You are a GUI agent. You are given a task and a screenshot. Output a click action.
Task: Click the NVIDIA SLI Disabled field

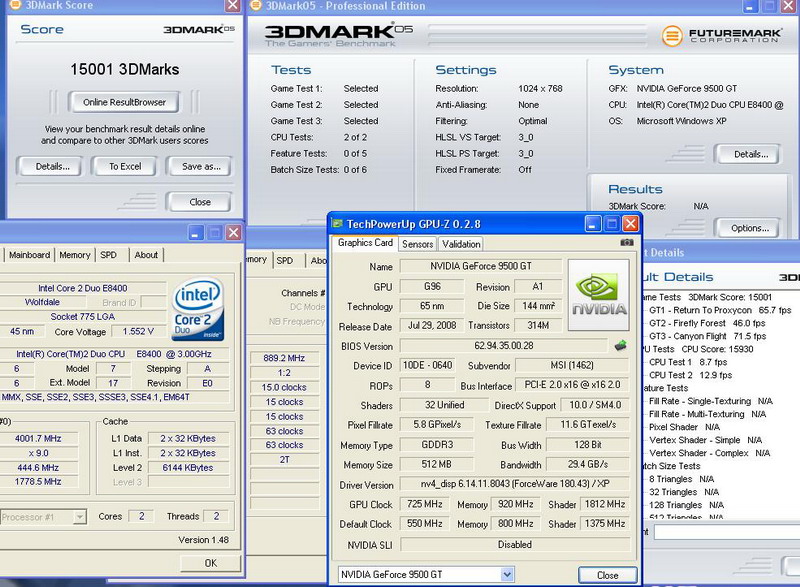515,545
